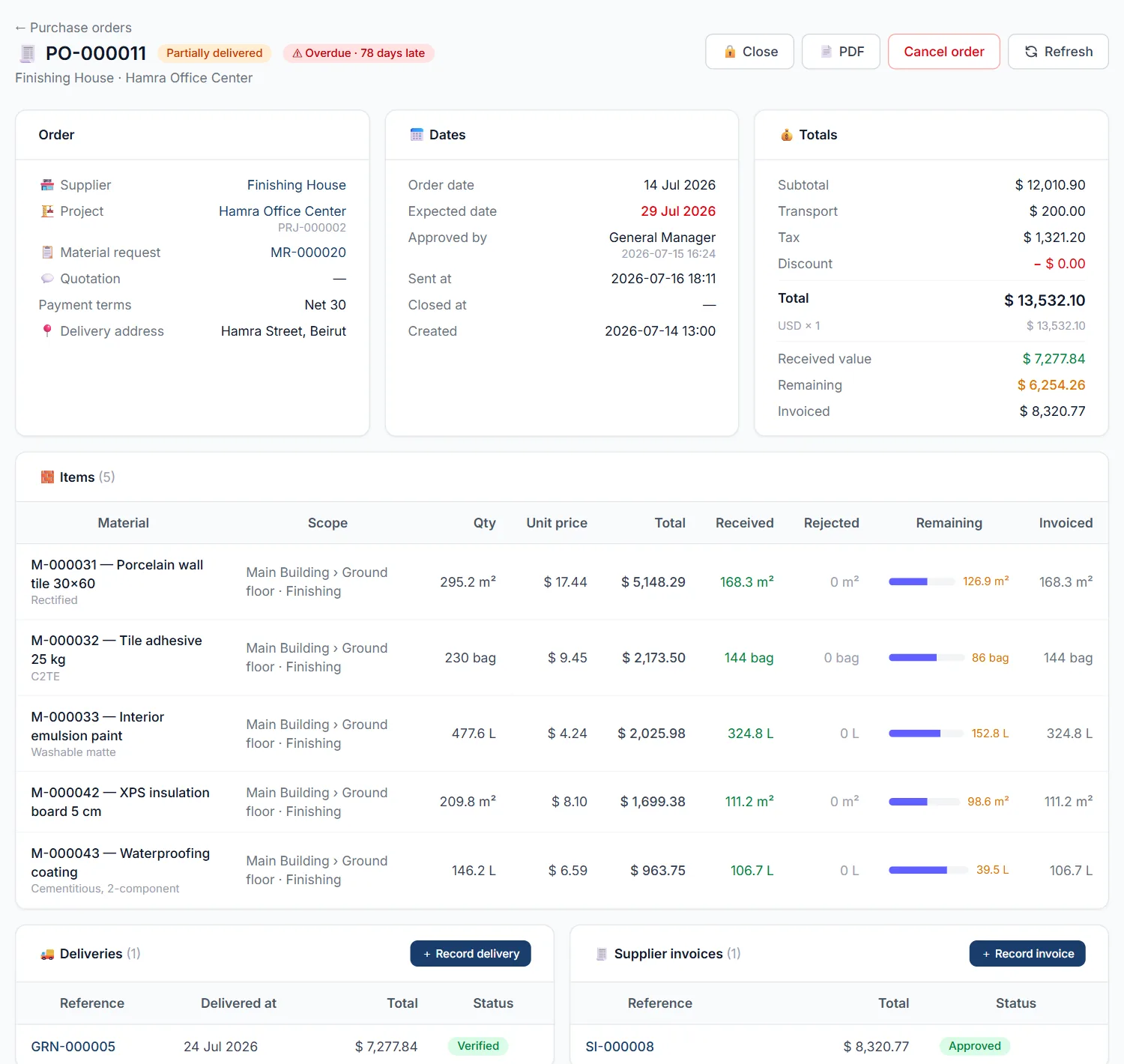
Task: Click the Tile adhesive remaining progress bar
Action: [926, 658]
